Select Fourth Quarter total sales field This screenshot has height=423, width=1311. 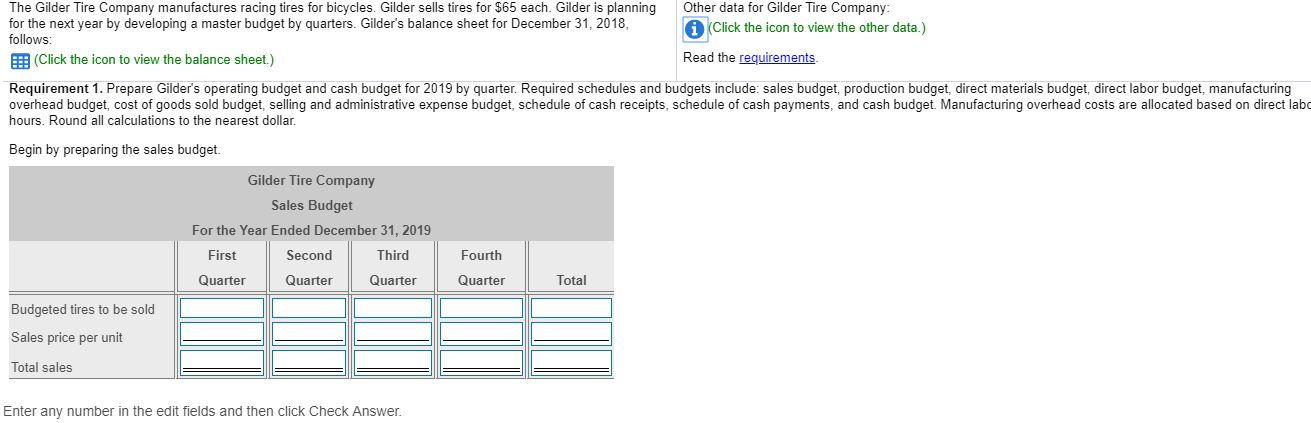pyautogui.click(x=482, y=361)
